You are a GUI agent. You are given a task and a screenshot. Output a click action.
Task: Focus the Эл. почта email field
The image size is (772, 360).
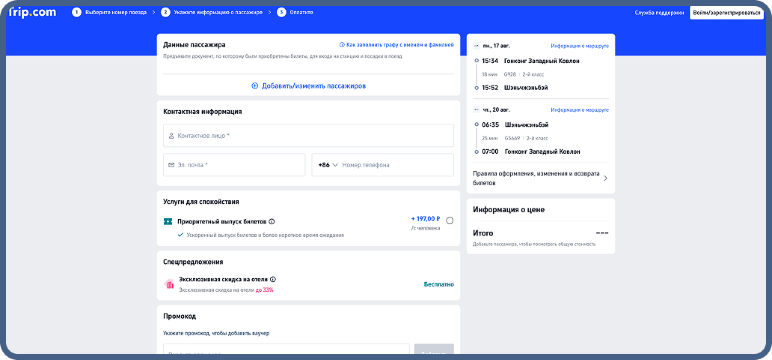point(234,165)
